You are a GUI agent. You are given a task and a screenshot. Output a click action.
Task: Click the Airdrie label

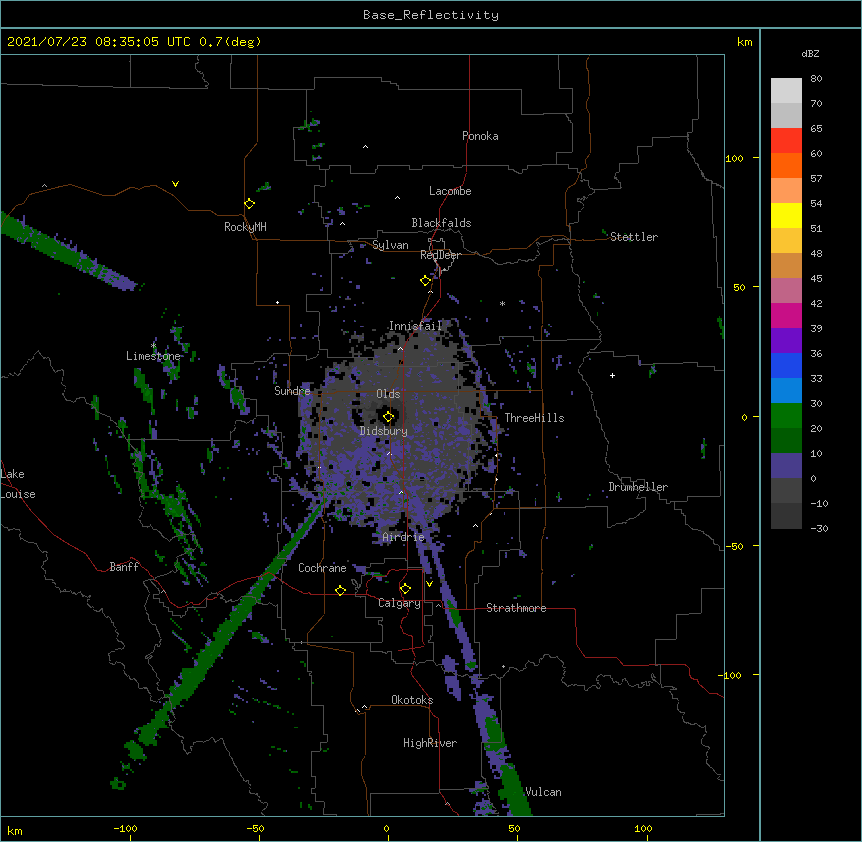(404, 537)
